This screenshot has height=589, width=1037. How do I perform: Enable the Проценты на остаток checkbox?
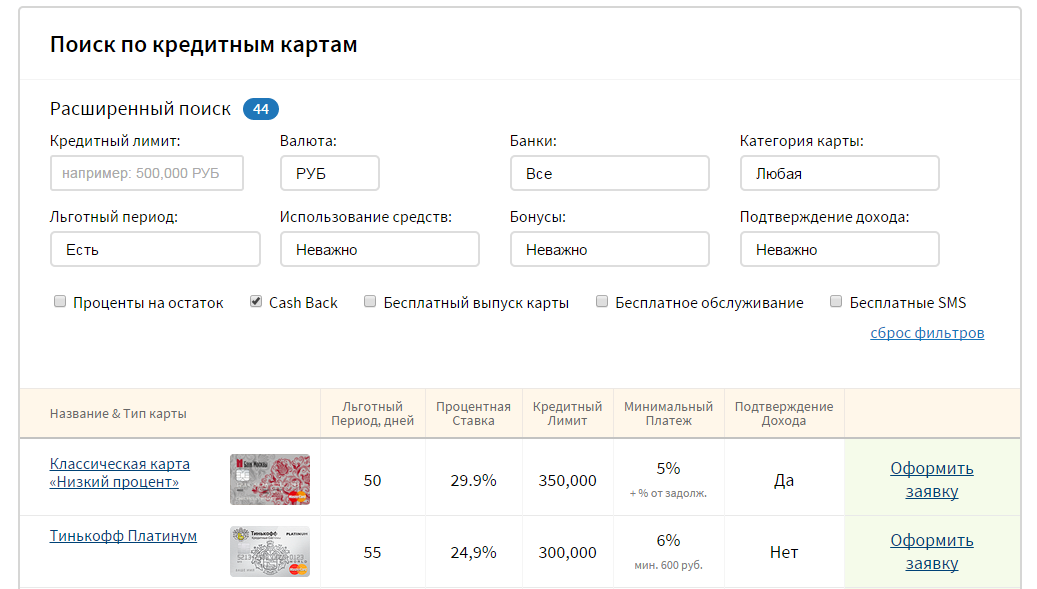pyautogui.click(x=60, y=301)
